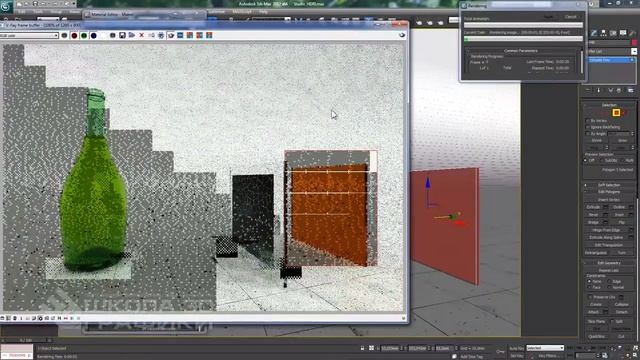Enable the By Vertex checkbox
The width and height of the screenshot is (640, 360).
tap(588, 121)
